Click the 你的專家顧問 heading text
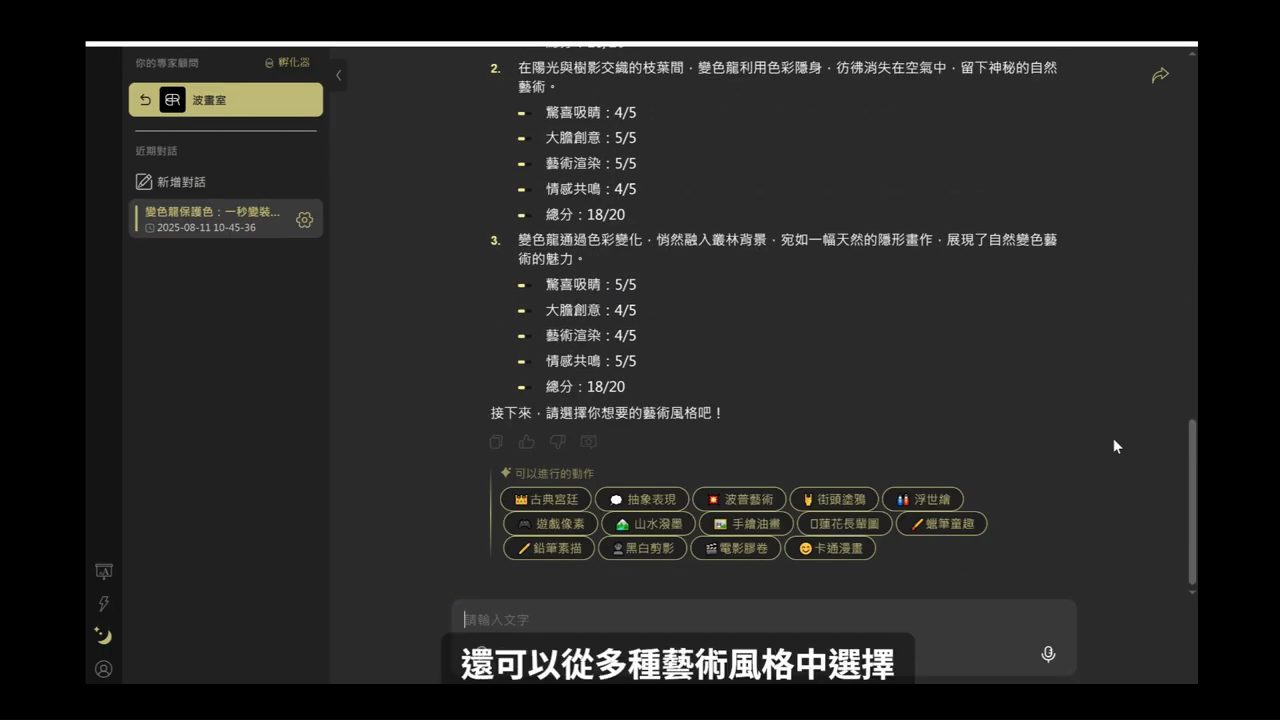The height and width of the screenshot is (720, 1280). [x=167, y=63]
